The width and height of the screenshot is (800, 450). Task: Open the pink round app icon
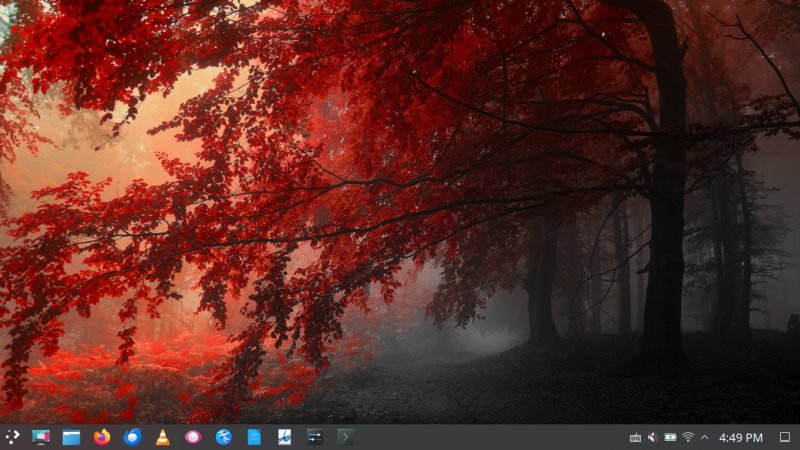click(x=193, y=437)
